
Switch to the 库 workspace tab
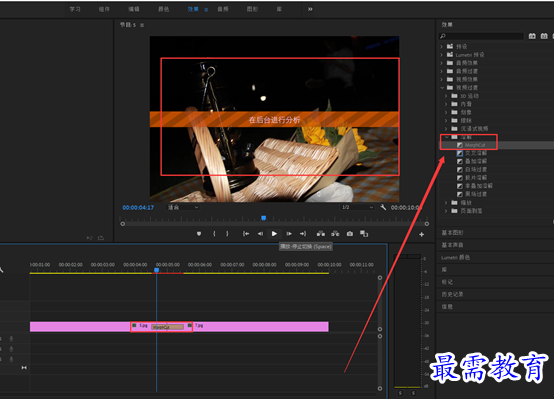279,9
